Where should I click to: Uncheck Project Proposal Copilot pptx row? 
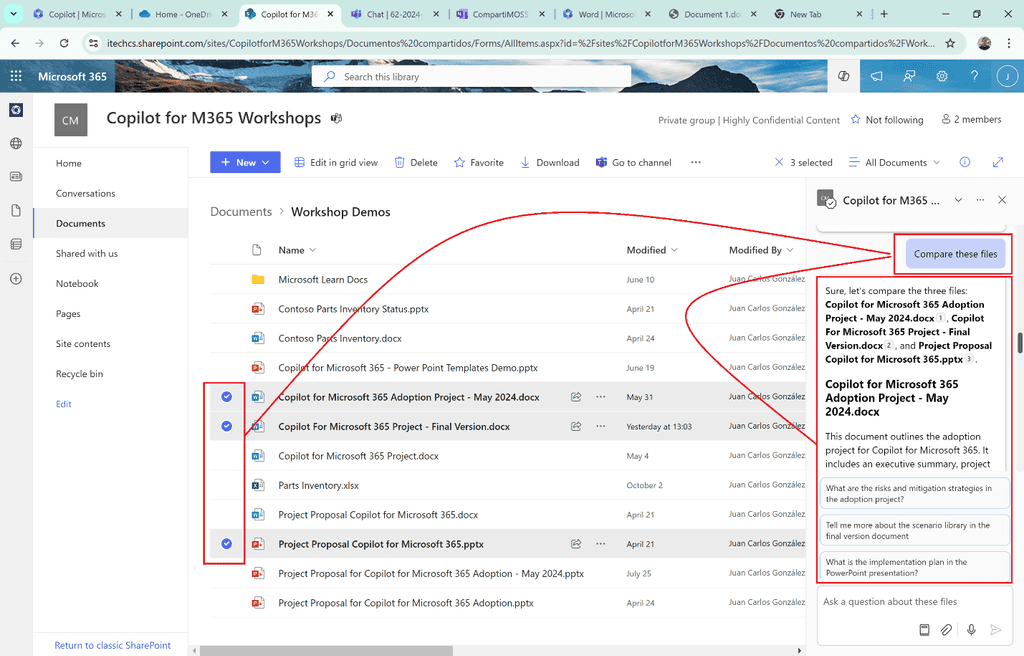(x=227, y=544)
